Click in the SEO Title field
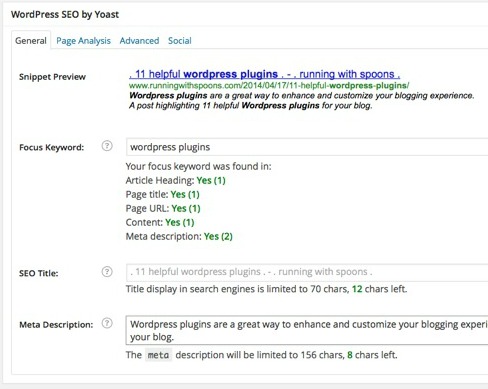Image resolution: width=488 pixels, height=389 pixels. tap(307, 272)
